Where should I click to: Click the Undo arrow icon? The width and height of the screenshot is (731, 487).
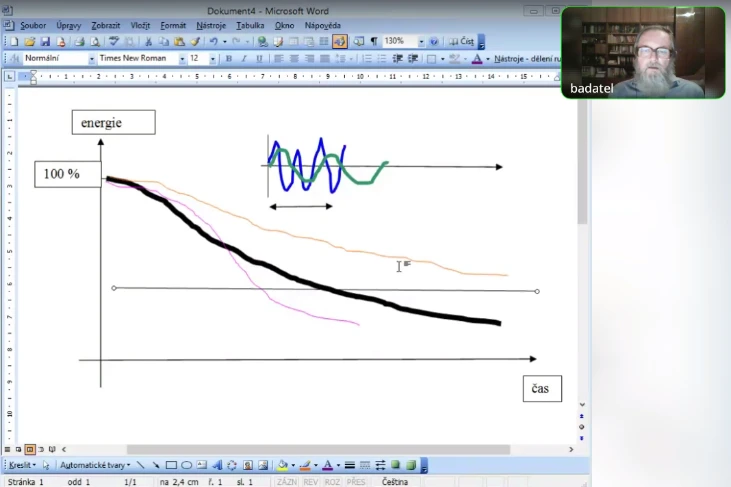click(x=212, y=42)
